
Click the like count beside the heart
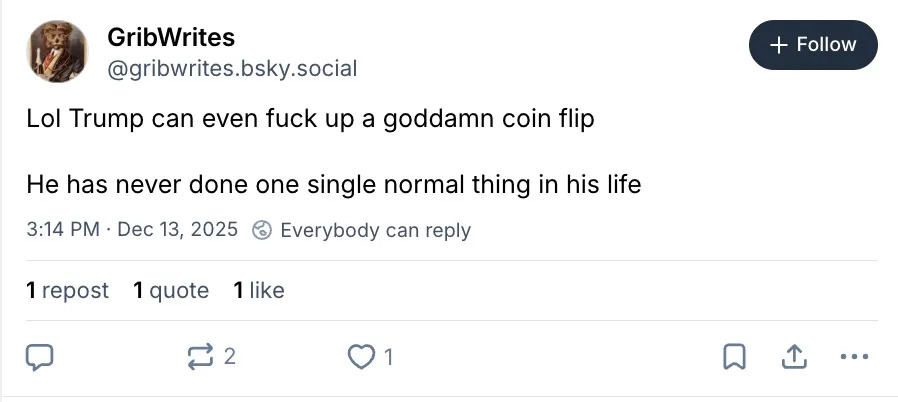coord(388,356)
